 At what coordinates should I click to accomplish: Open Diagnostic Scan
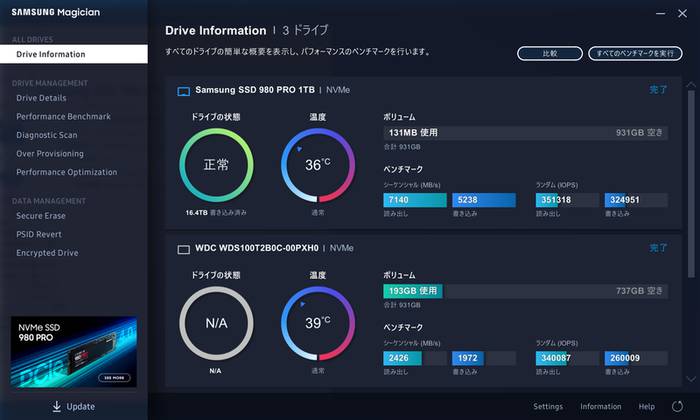pyautogui.click(x=46, y=135)
